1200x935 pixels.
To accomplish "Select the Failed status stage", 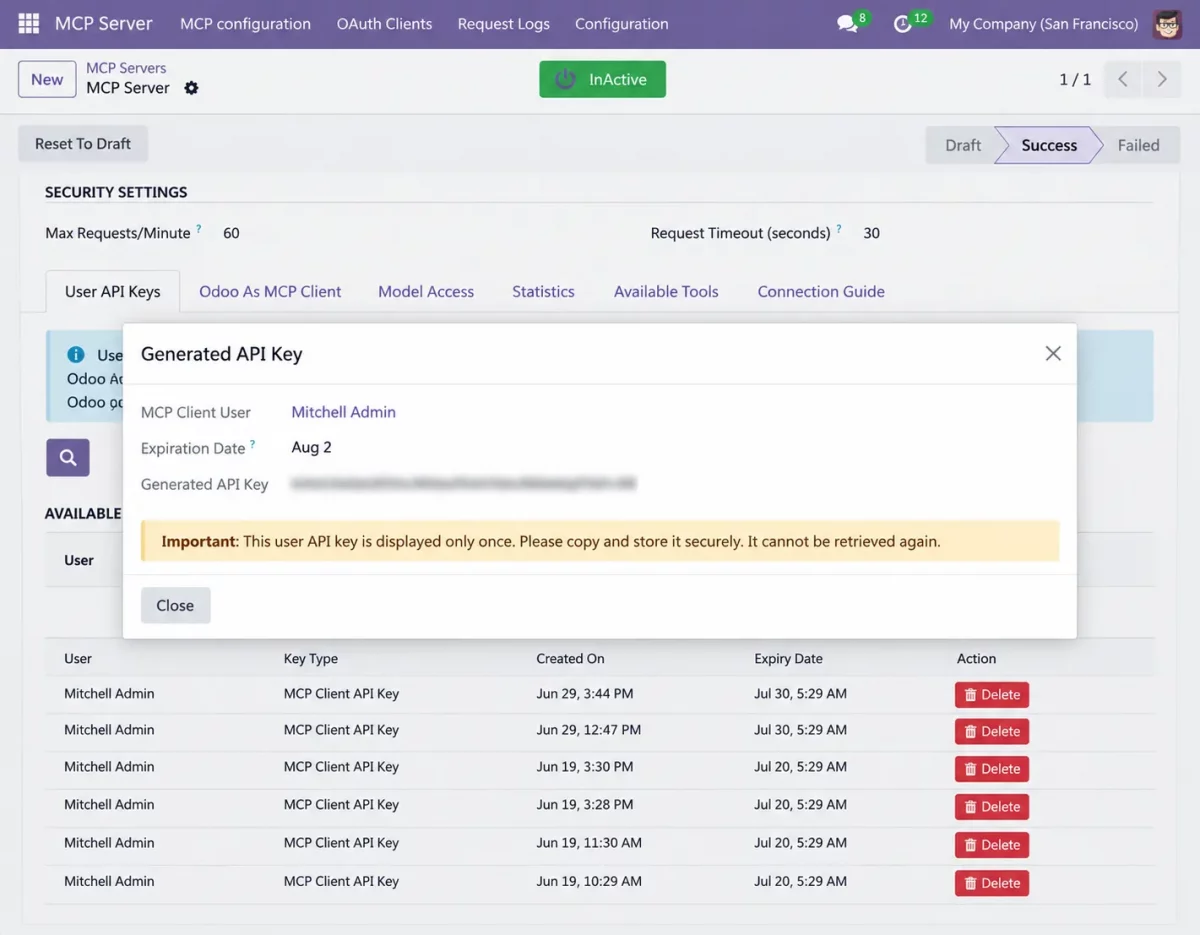I will [1138, 145].
